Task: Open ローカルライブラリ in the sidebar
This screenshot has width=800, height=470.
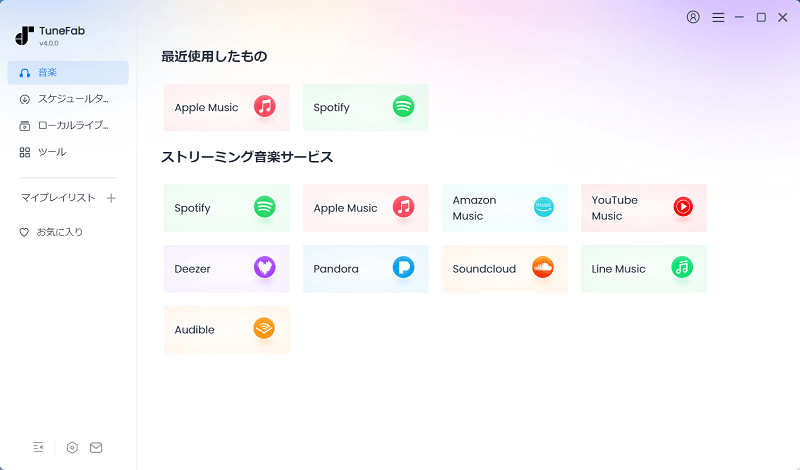Action: click(x=68, y=125)
